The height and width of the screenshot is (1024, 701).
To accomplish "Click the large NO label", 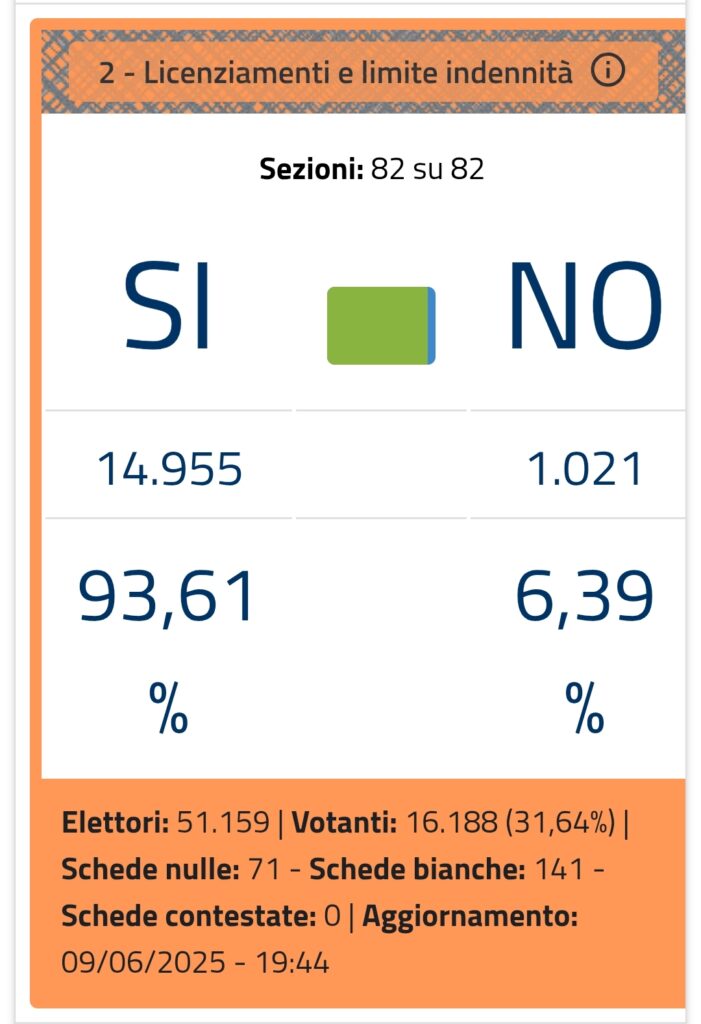I will click(x=585, y=306).
